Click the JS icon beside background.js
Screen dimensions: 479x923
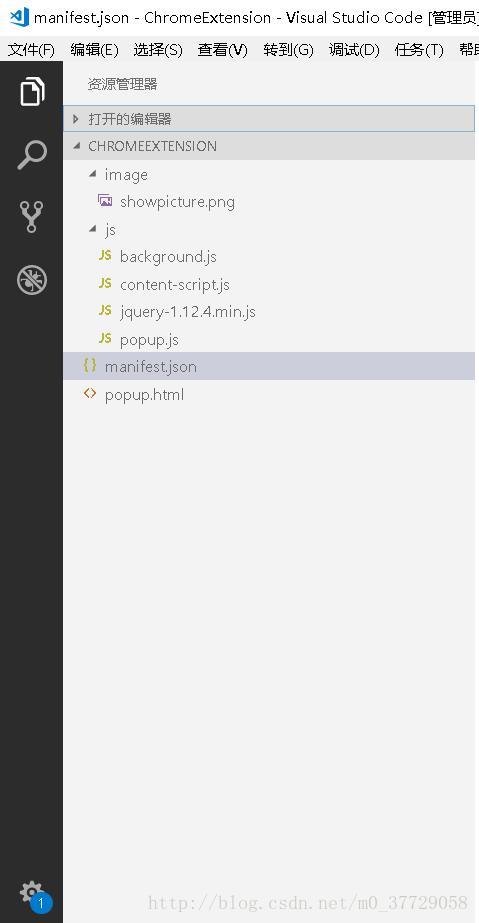point(105,255)
